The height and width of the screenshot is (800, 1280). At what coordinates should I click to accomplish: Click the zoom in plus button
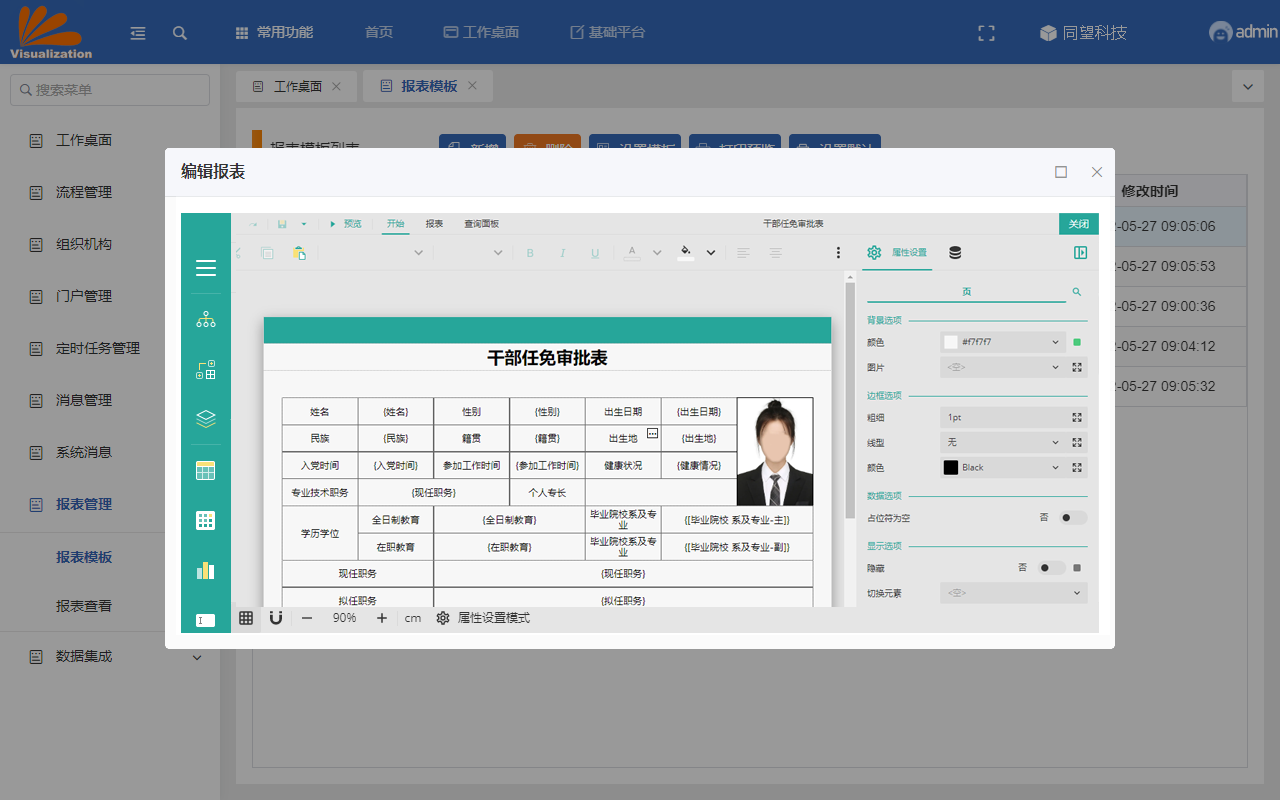[381, 618]
